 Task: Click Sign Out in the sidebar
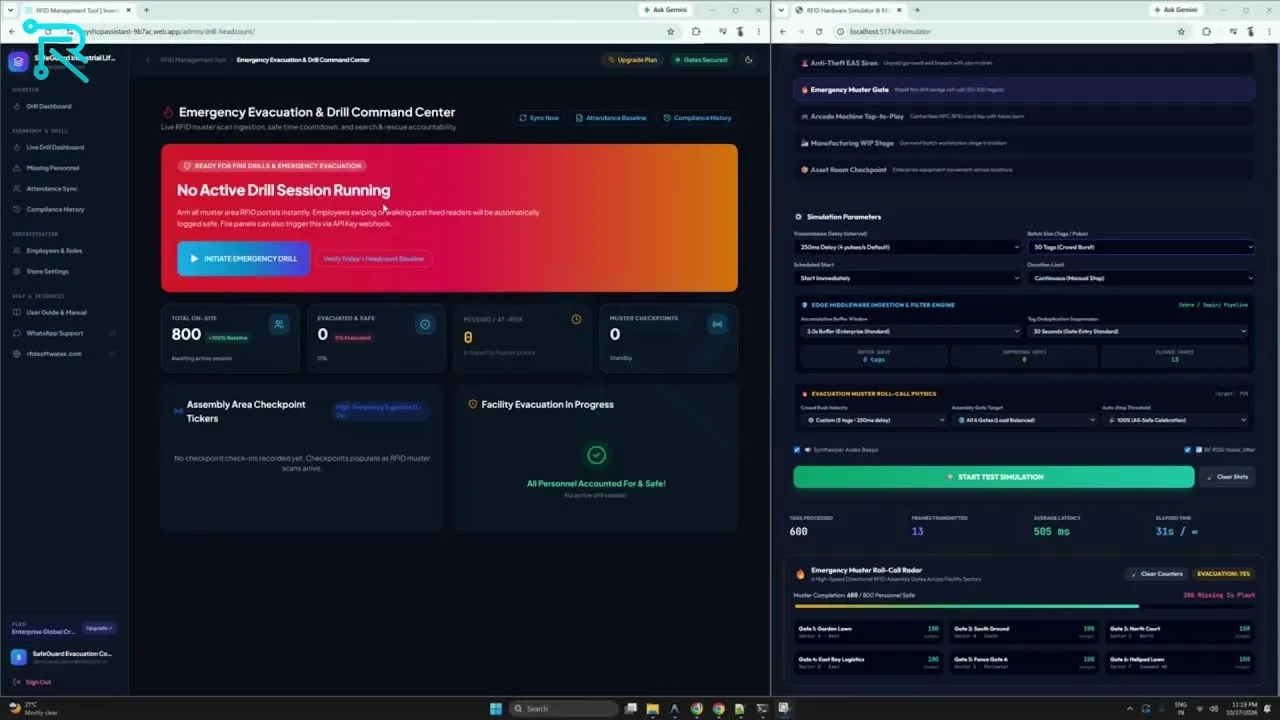pyautogui.click(x=38, y=682)
